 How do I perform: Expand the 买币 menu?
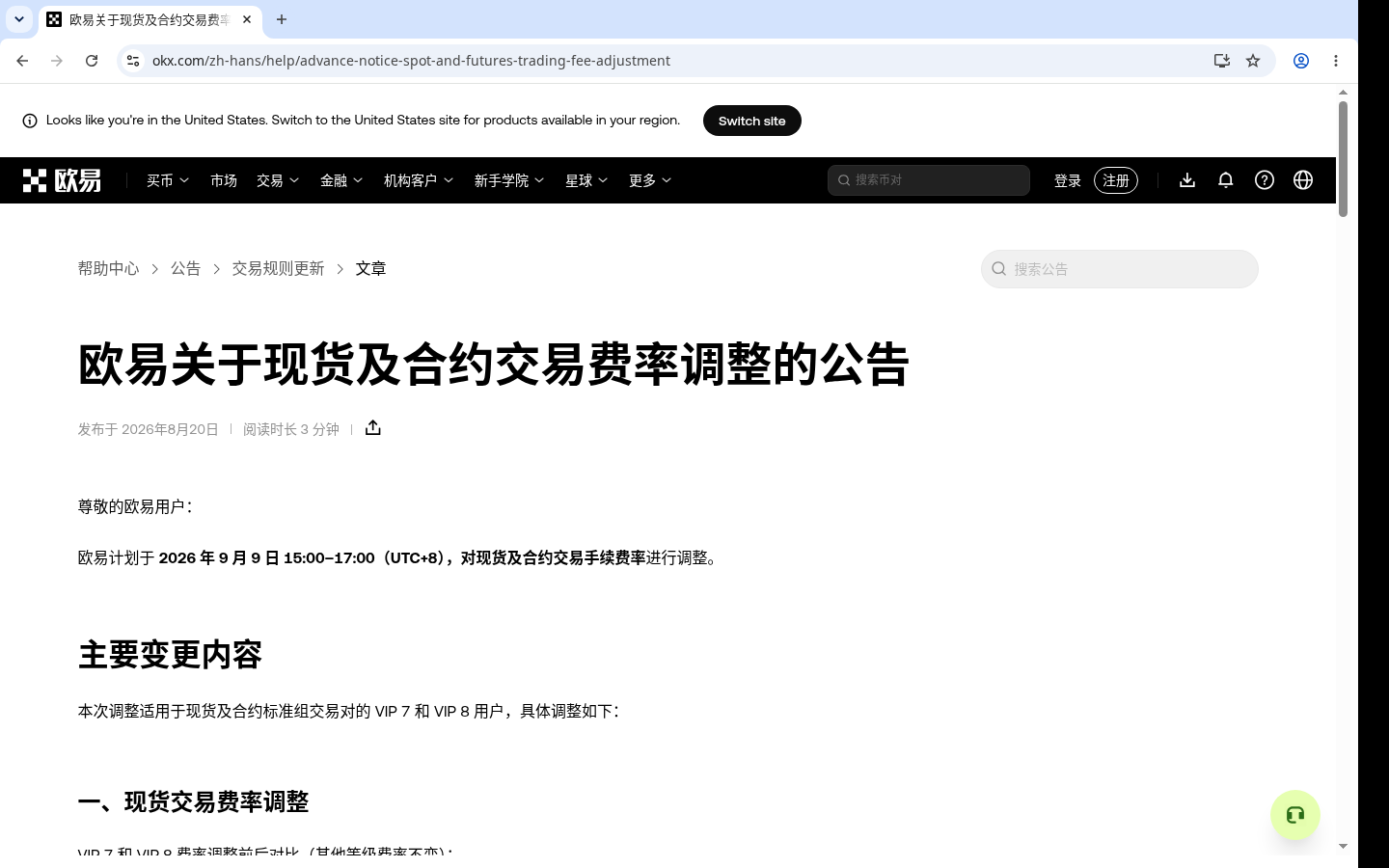point(168,180)
